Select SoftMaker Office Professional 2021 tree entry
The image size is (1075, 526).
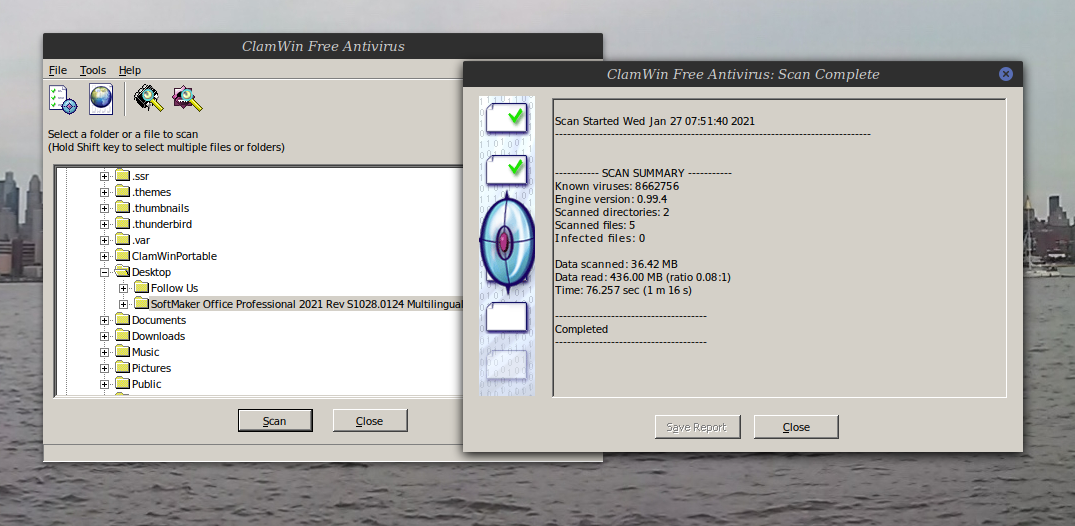(306, 304)
